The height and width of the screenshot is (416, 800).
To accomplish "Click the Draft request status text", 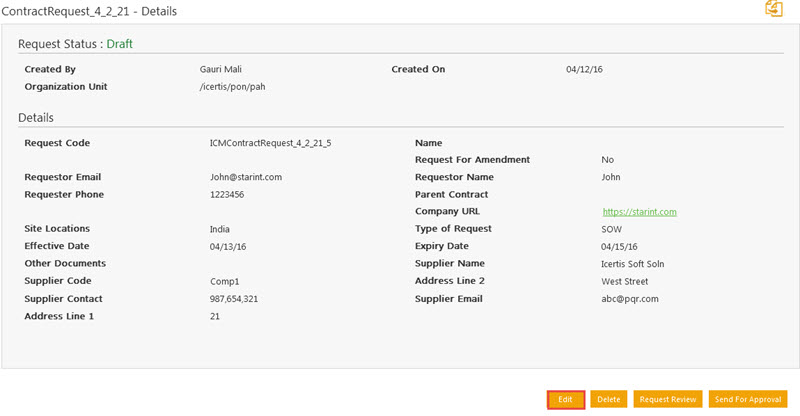I will coord(119,44).
